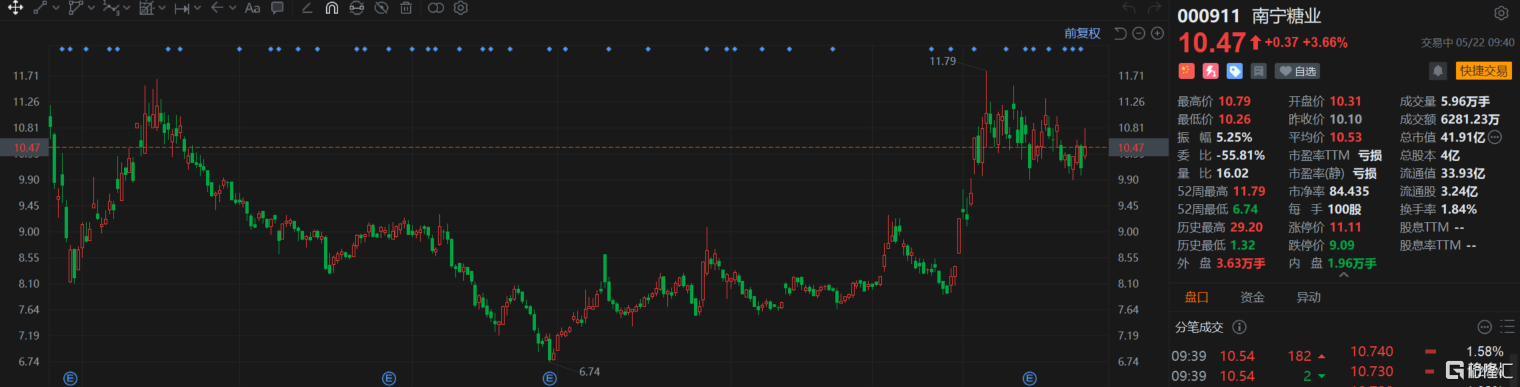Image resolution: width=1520 pixels, height=387 pixels.
Task: Select the trend line drawing tool
Action: (41, 8)
